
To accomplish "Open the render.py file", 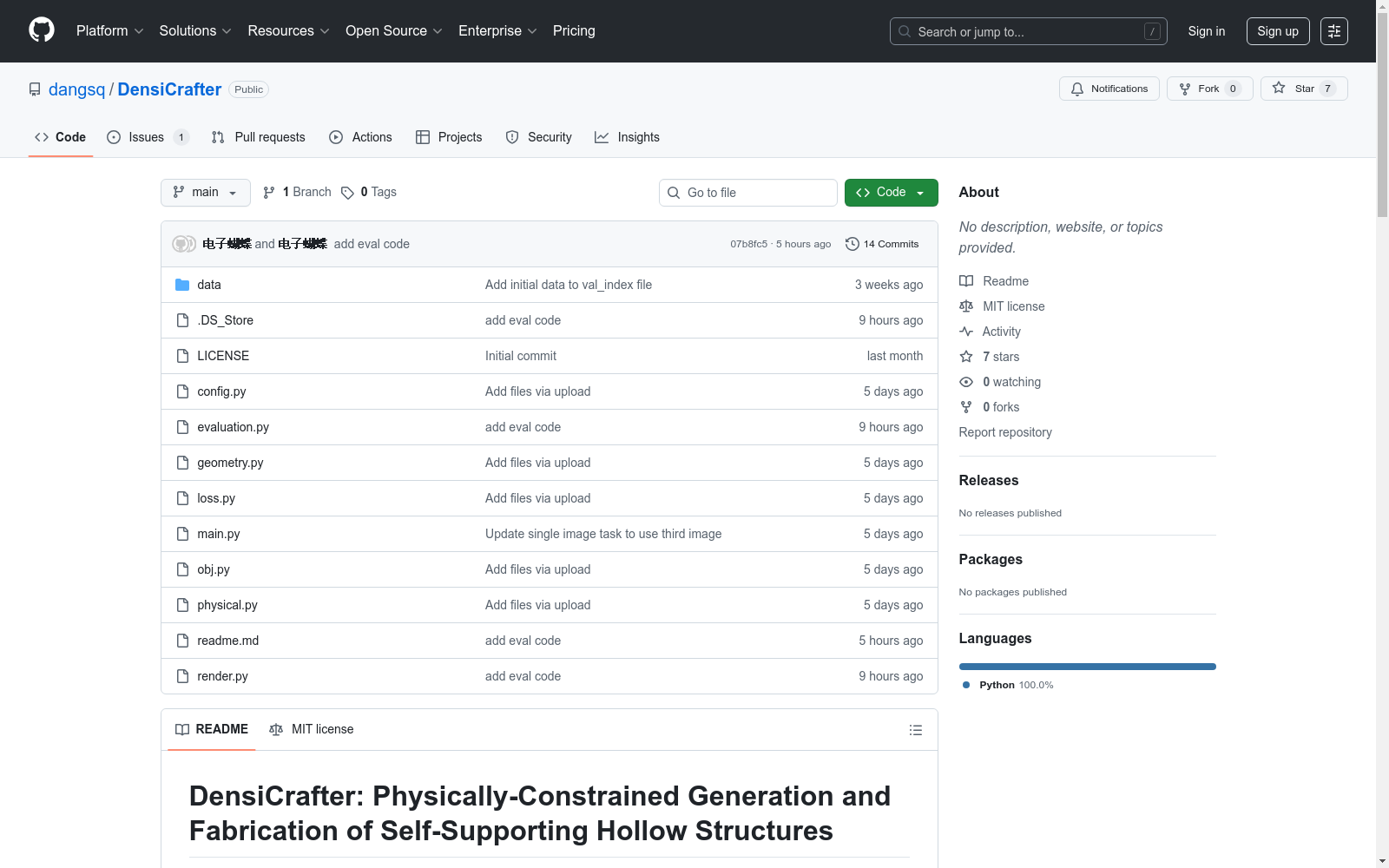I will coord(222,676).
